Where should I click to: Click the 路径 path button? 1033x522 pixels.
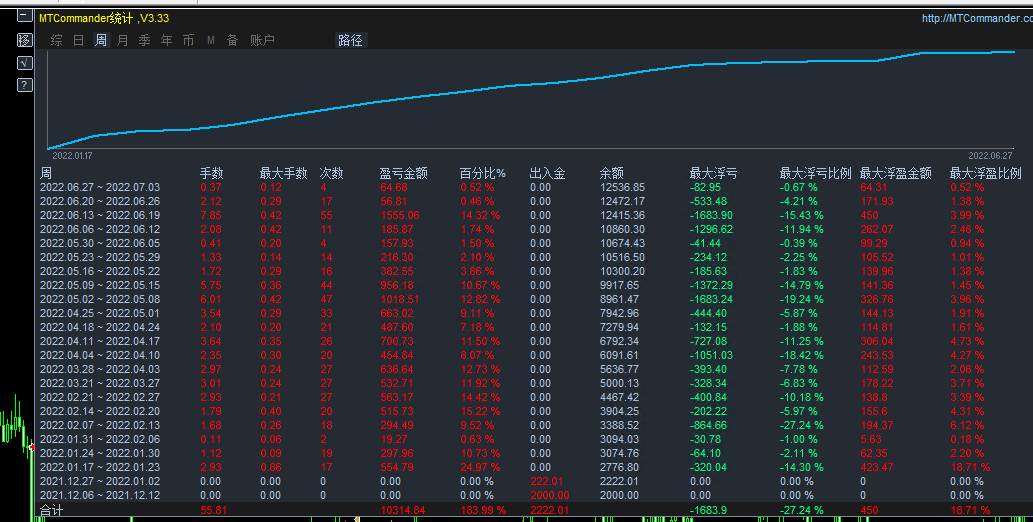click(x=350, y=40)
